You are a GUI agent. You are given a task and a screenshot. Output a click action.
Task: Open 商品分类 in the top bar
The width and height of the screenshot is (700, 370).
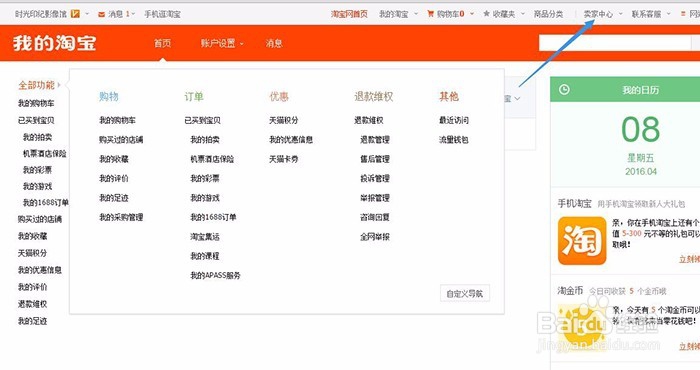pos(548,14)
